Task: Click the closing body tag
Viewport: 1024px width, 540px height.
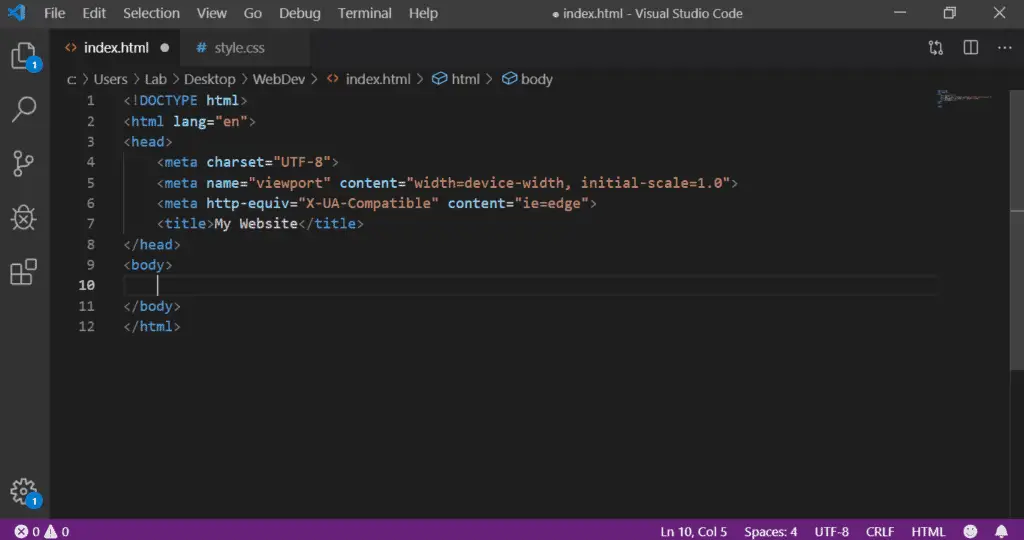Action: point(152,306)
